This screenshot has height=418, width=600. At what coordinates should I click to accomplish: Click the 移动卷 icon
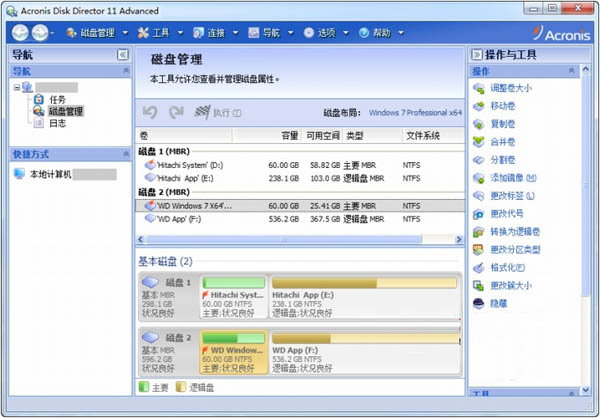(x=479, y=106)
